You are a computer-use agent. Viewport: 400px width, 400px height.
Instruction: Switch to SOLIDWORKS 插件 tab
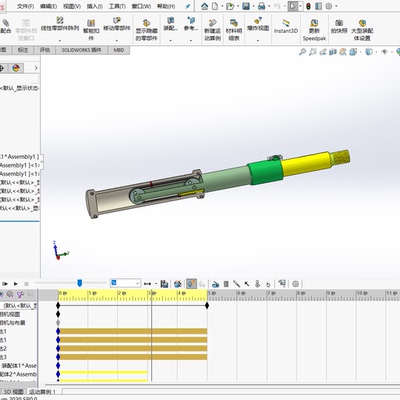81,50
